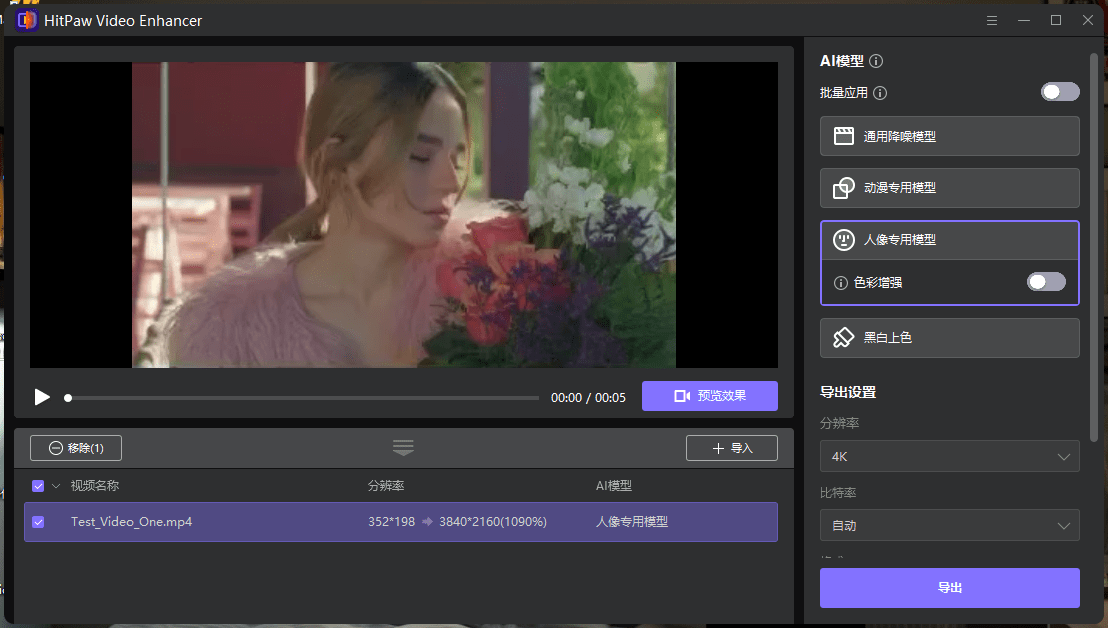Click the camera icon on 预览效果 button
This screenshot has width=1108, height=628.
684,396
